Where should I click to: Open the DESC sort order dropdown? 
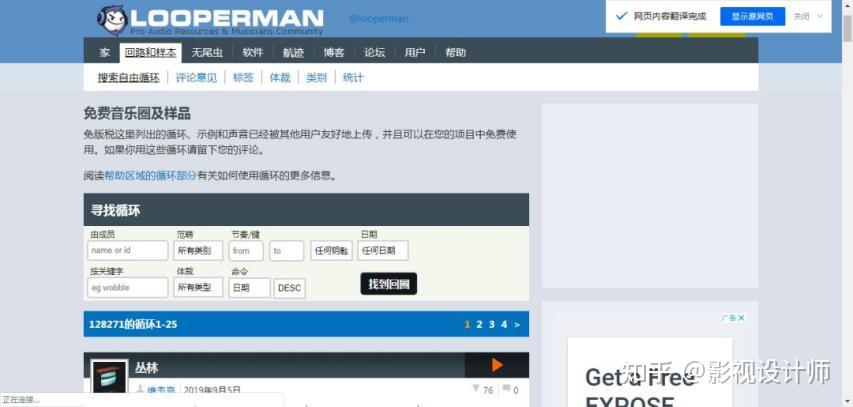pyautogui.click(x=289, y=288)
